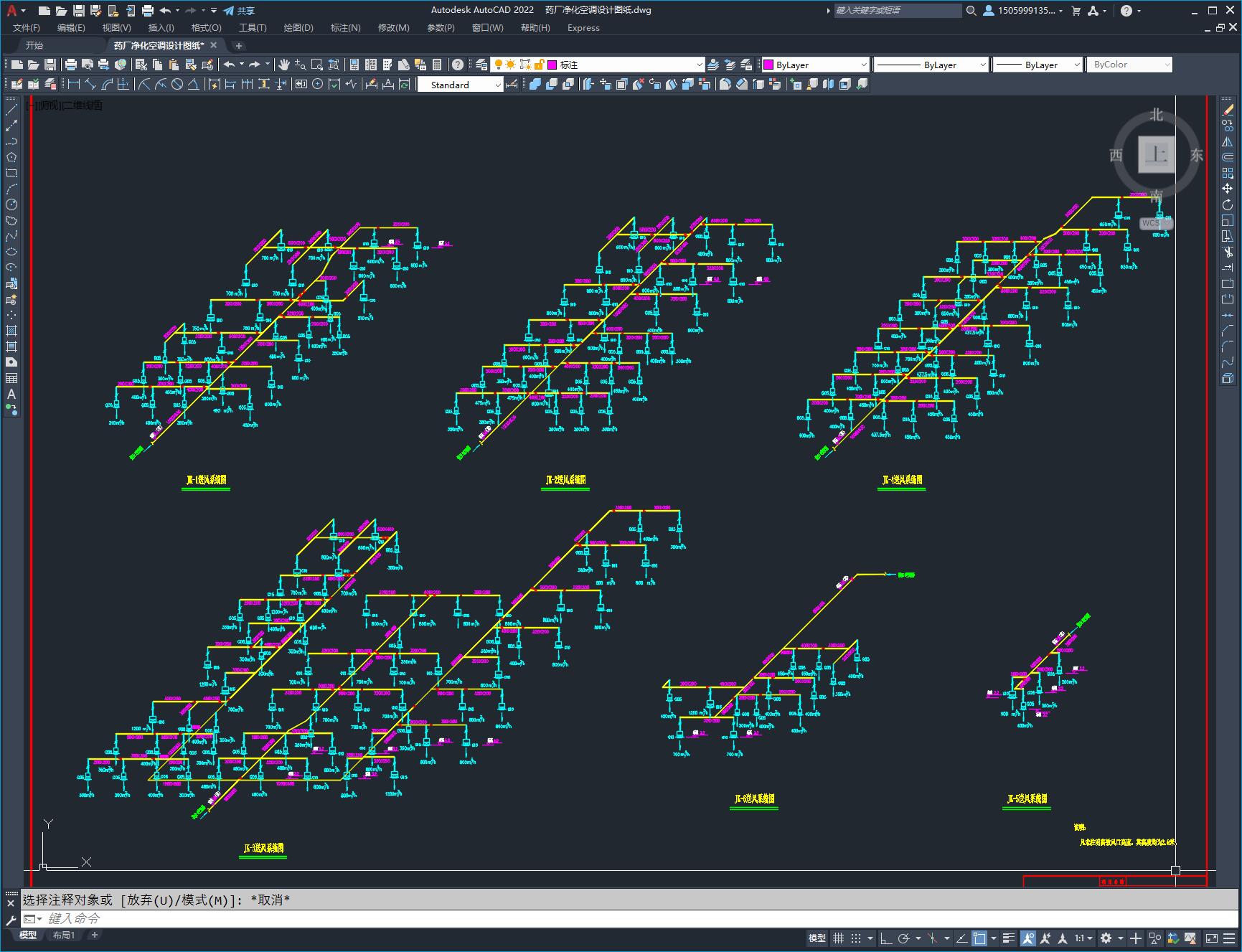Screen dimensions: 1242x952
Task: Click the 上 face of the ViewCube
Action: pyautogui.click(x=1156, y=154)
